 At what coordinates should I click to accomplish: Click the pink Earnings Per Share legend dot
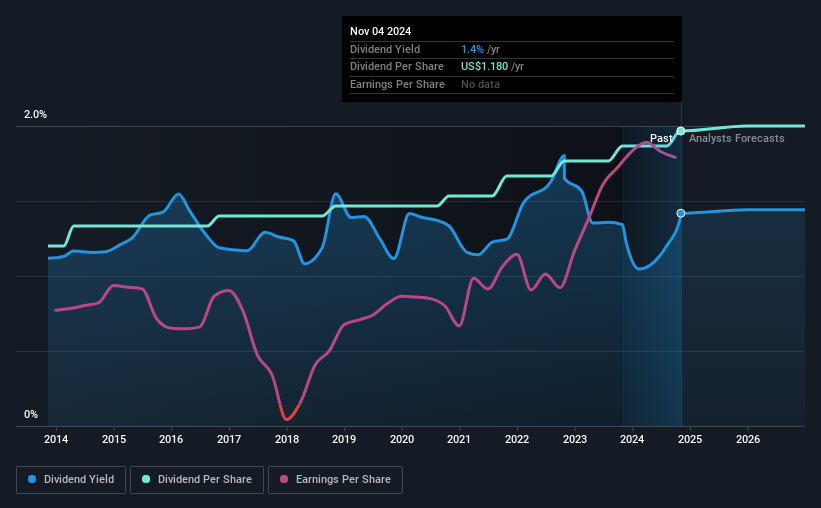click(x=284, y=479)
